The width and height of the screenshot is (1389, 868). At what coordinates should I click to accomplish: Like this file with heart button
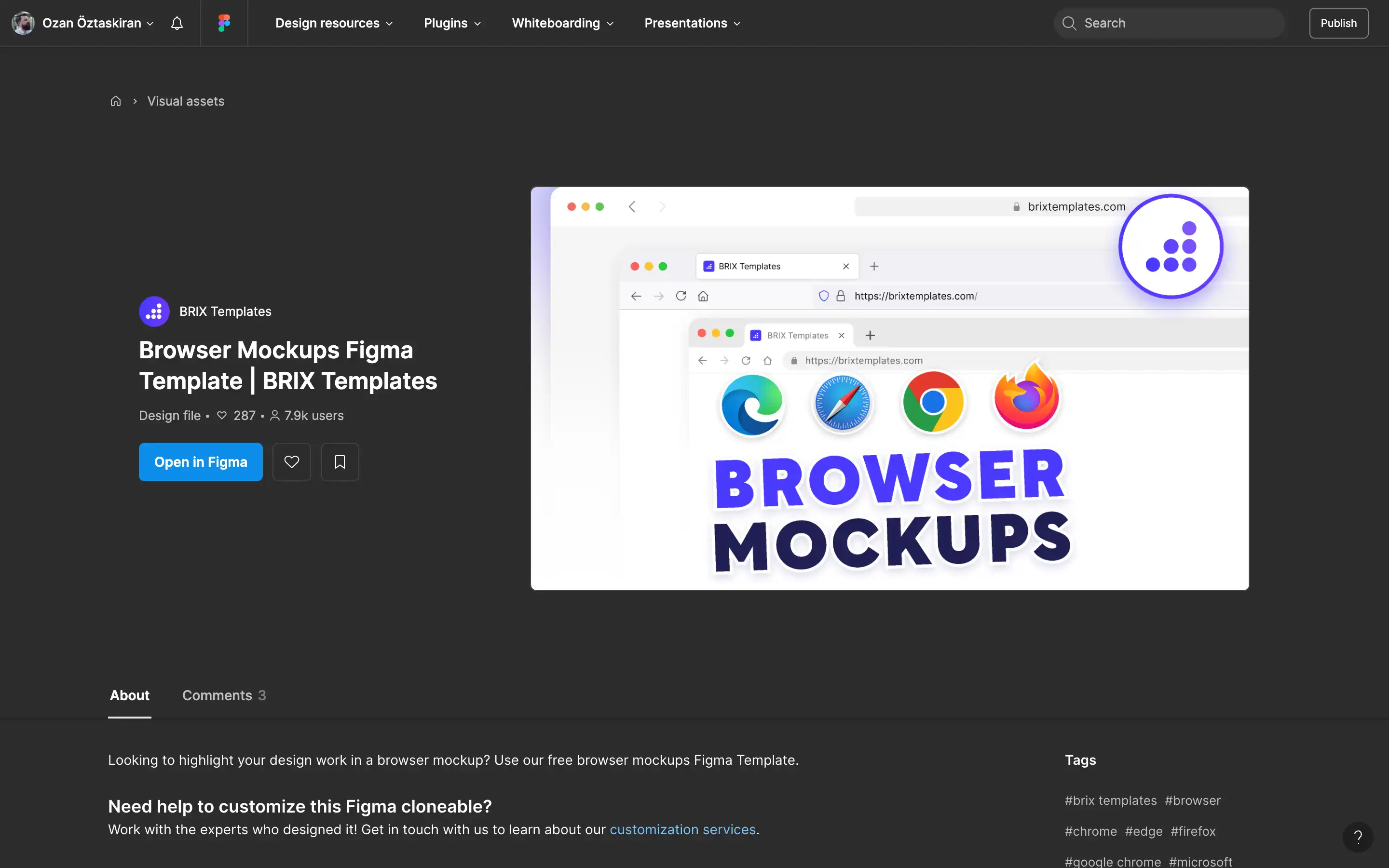[292, 461]
